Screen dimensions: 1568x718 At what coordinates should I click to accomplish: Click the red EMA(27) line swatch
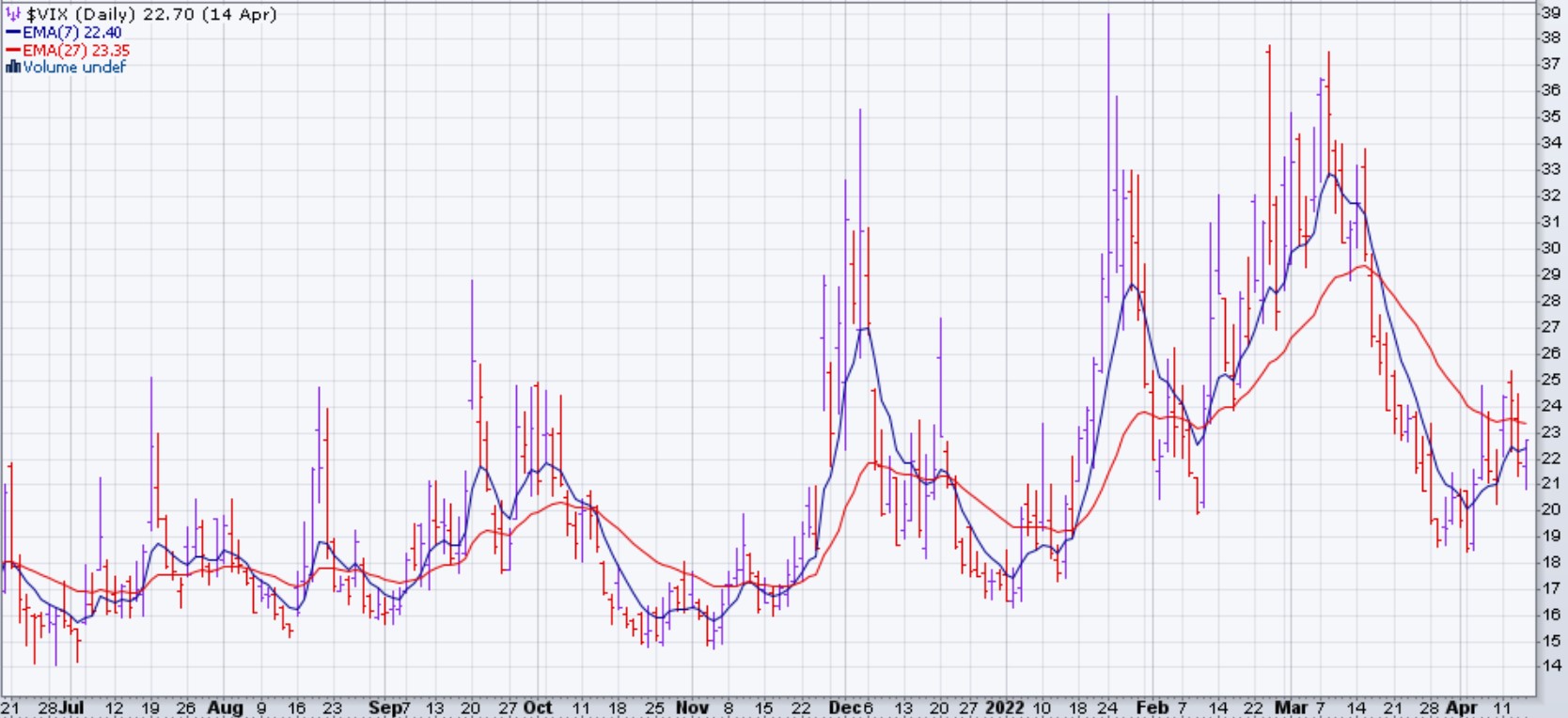(x=13, y=50)
